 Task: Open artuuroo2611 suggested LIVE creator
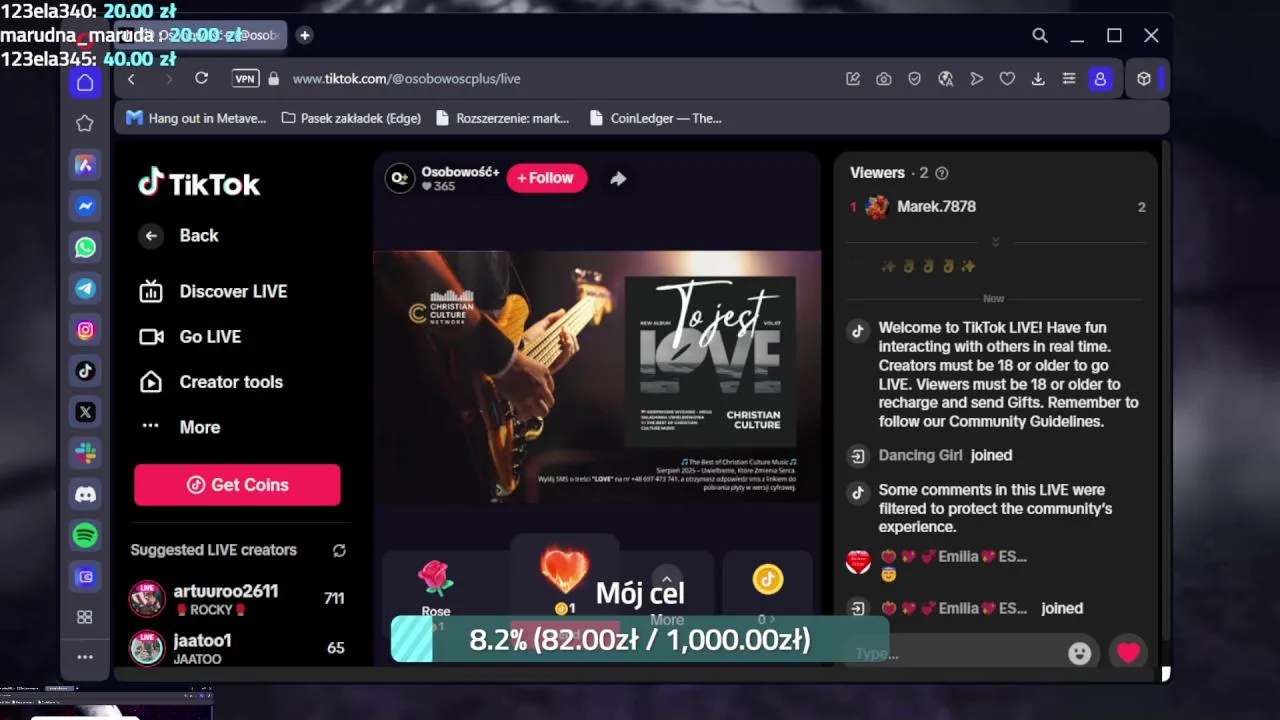pyautogui.click(x=238, y=599)
